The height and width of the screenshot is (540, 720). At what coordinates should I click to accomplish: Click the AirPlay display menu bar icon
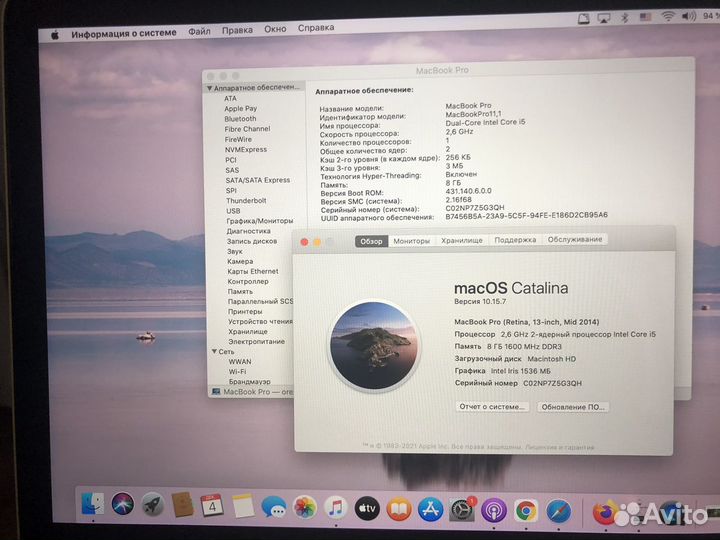coord(603,18)
